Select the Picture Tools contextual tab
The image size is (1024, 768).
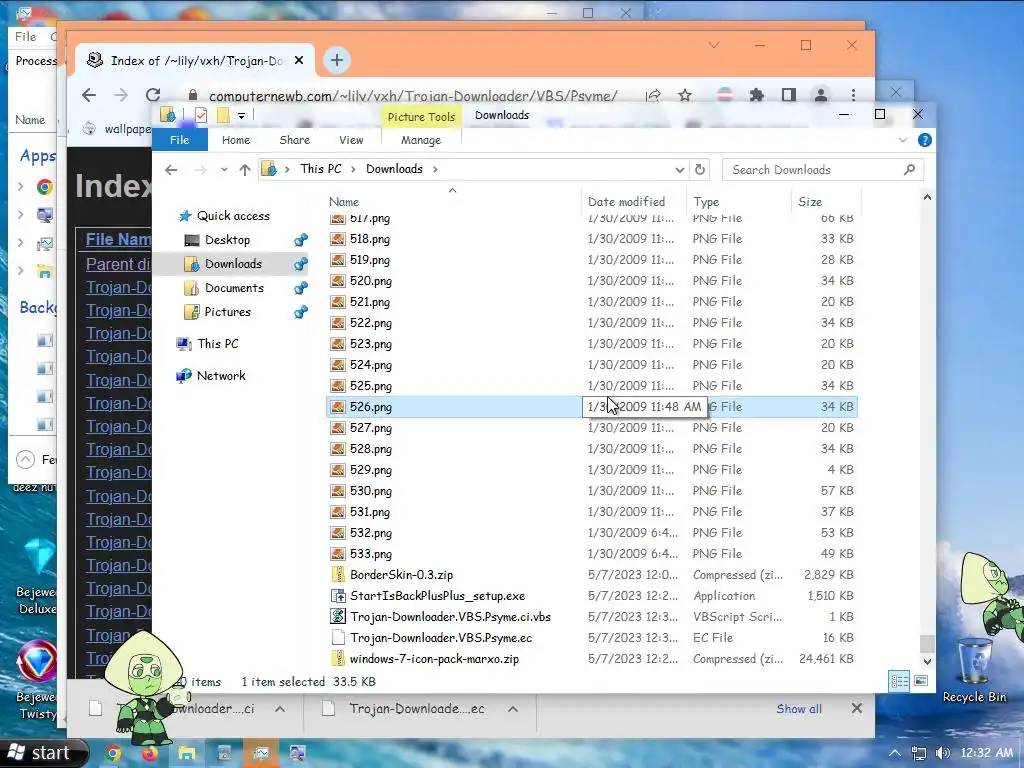tap(421, 117)
